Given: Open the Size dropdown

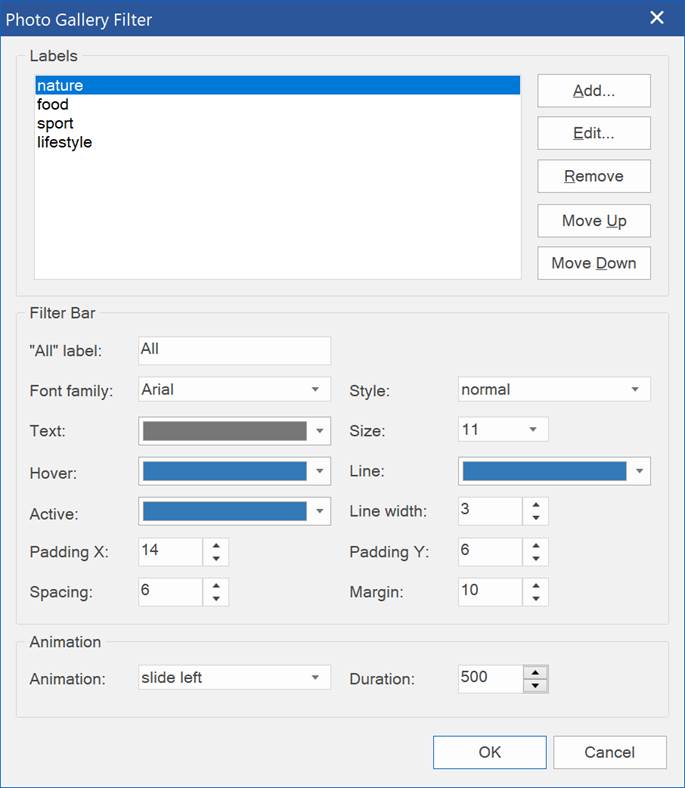Looking at the screenshot, I should [503, 430].
